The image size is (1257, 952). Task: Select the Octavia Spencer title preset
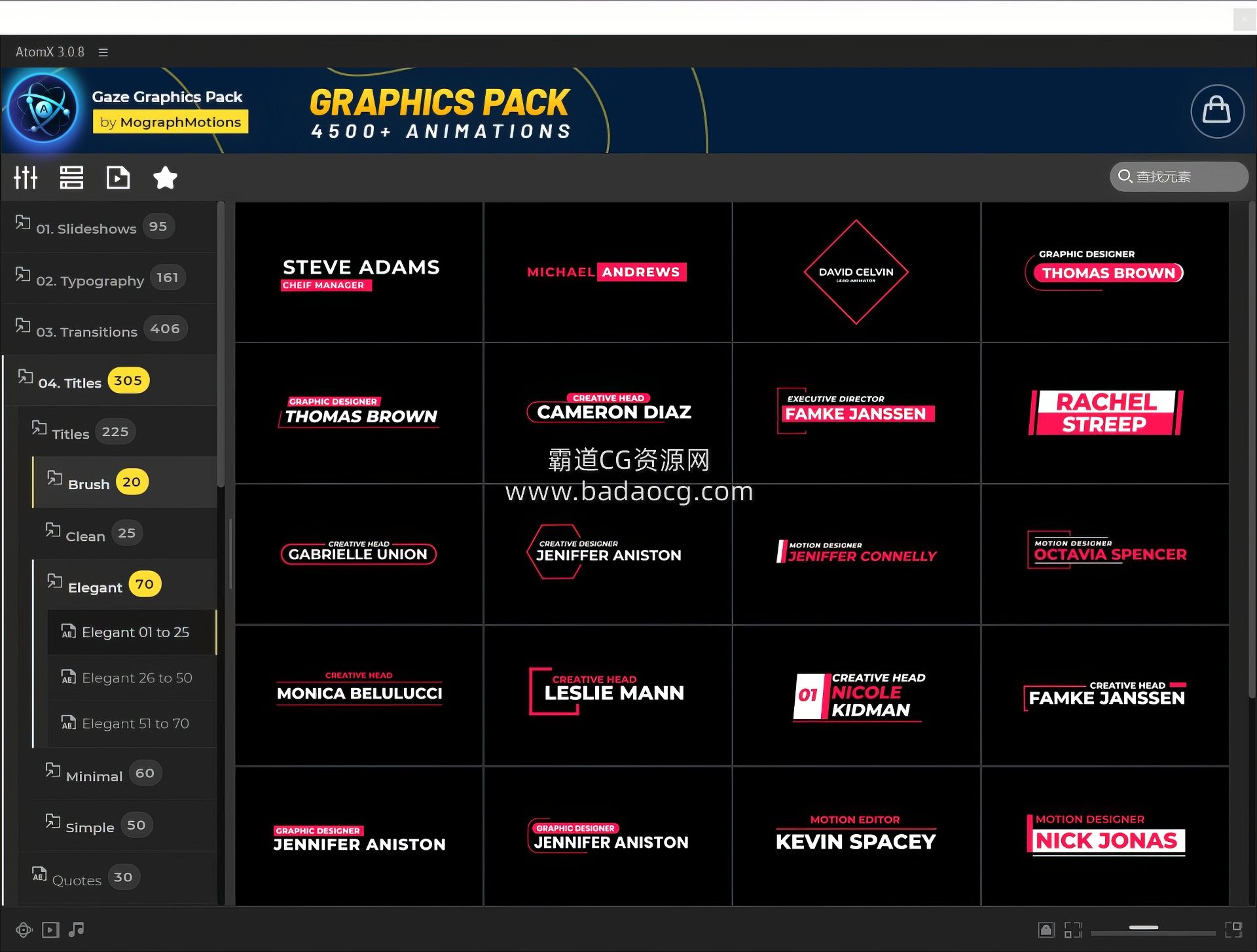(1105, 555)
